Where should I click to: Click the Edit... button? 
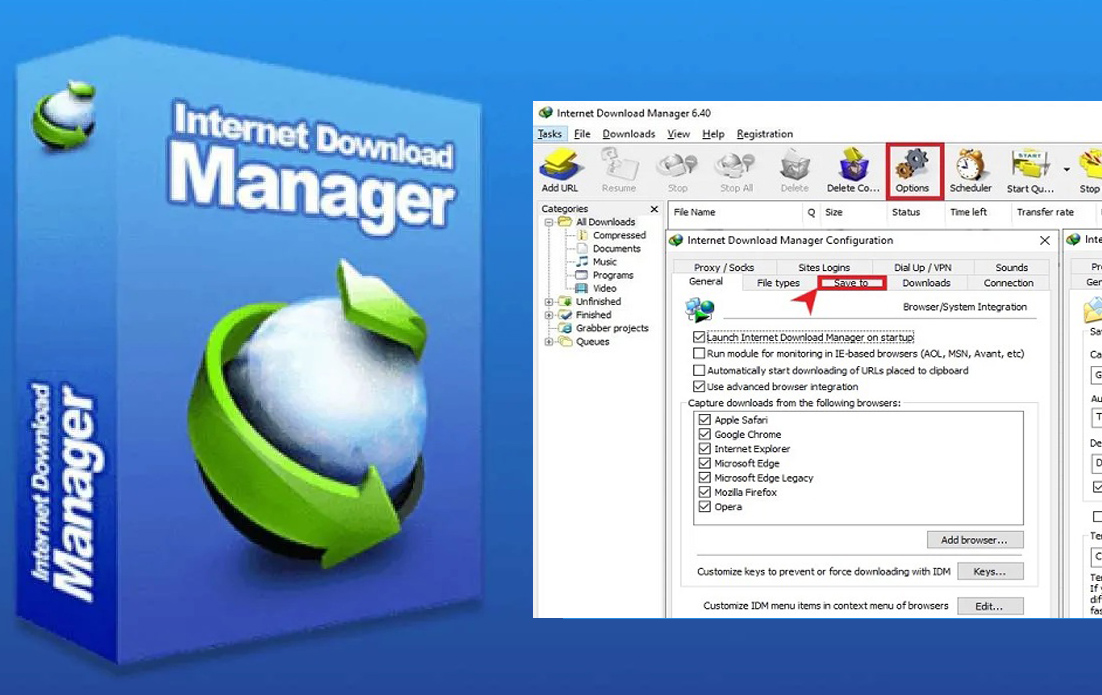click(x=990, y=606)
